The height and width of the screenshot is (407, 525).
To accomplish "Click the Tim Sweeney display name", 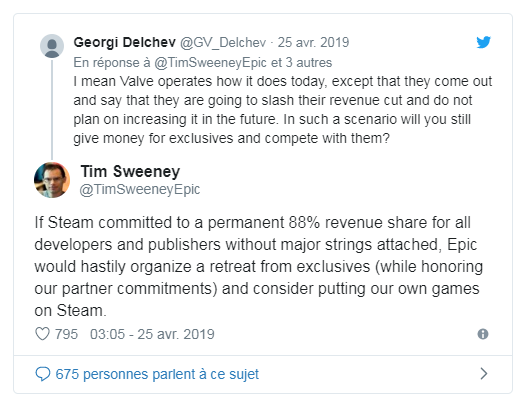I will click(x=130, y=171).
